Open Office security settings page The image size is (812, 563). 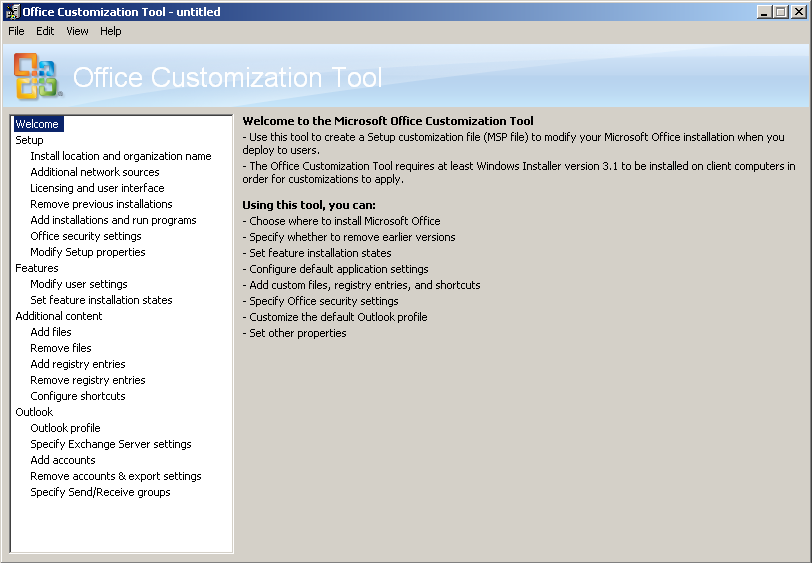(86, 236)
